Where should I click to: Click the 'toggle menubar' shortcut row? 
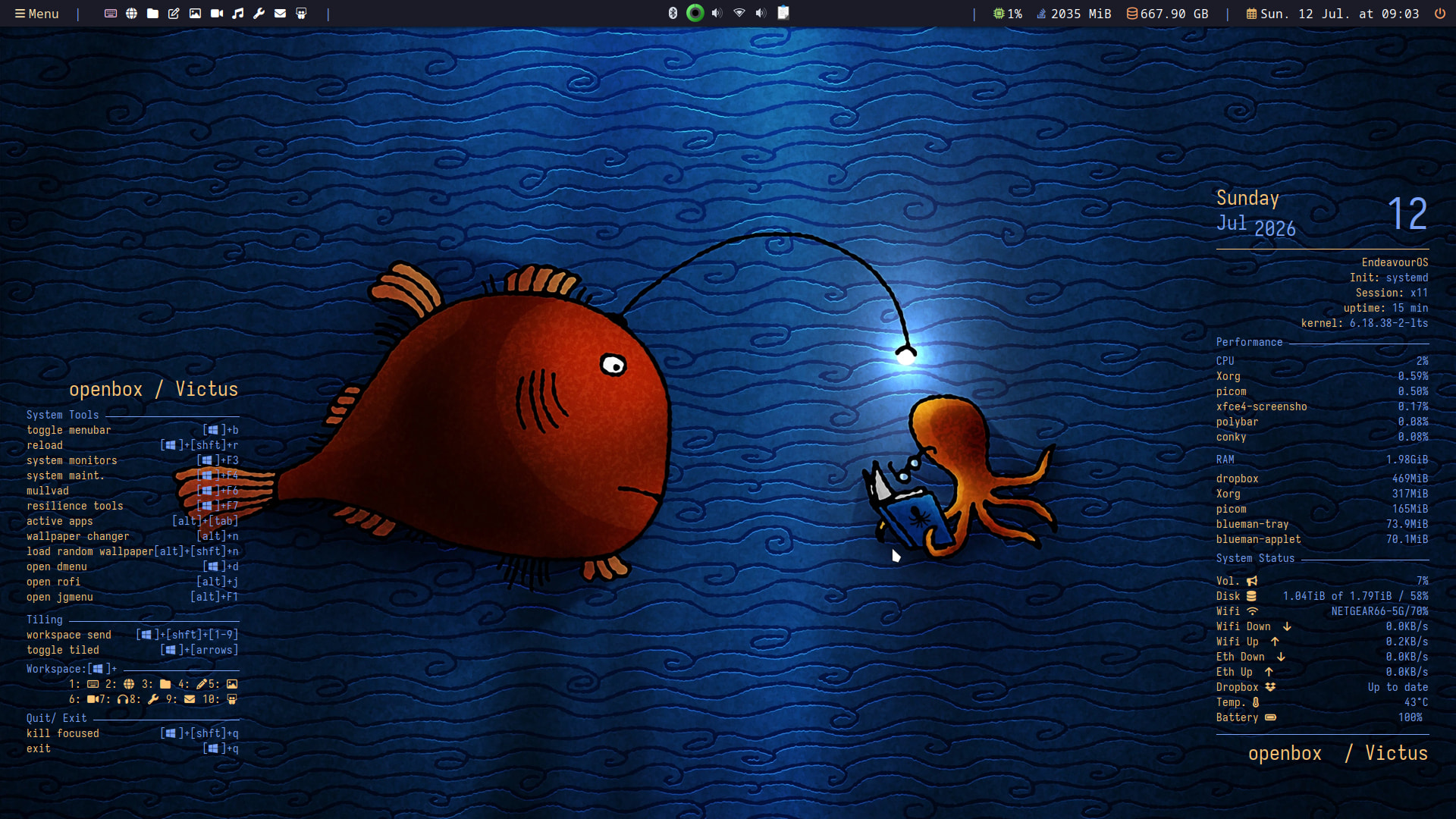click(x=133, y=430)
